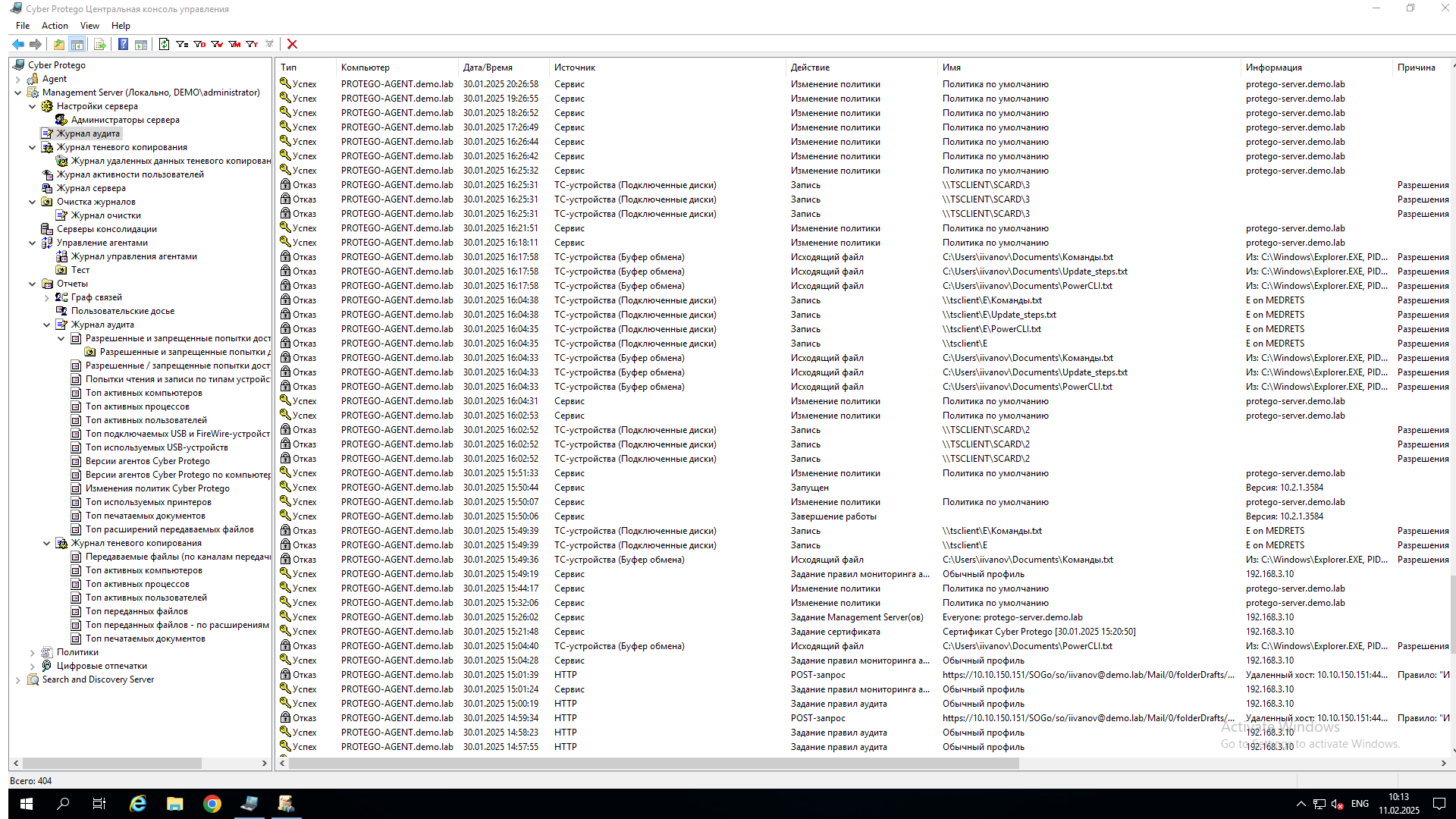Click the Export list toolbar icon
The width and height of the screenshot is (1456, 819).
(99, 44)
